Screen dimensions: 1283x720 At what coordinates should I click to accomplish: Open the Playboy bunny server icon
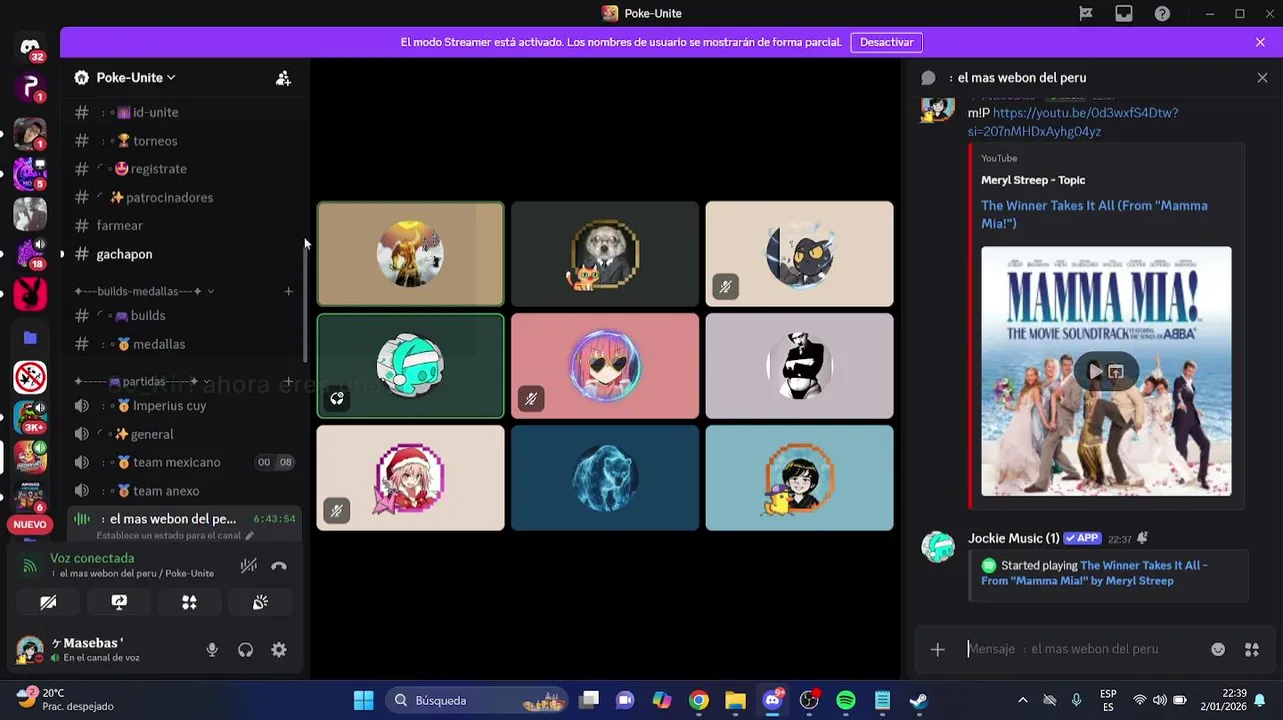(x=30, y=294)
